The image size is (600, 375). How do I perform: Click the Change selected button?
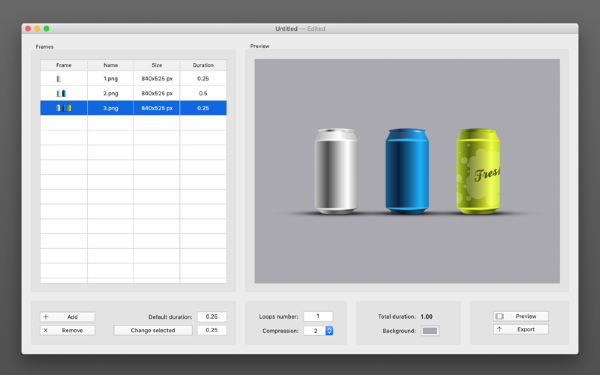pyautogui.click(x=153, y=330)
